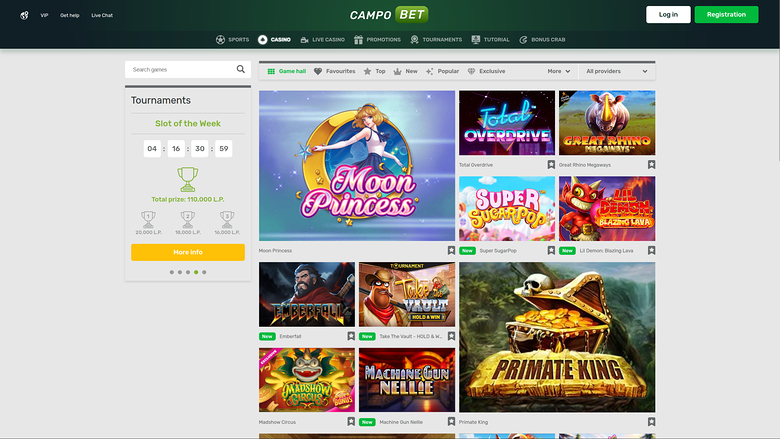Click the Registration button

tap(726, 14)
